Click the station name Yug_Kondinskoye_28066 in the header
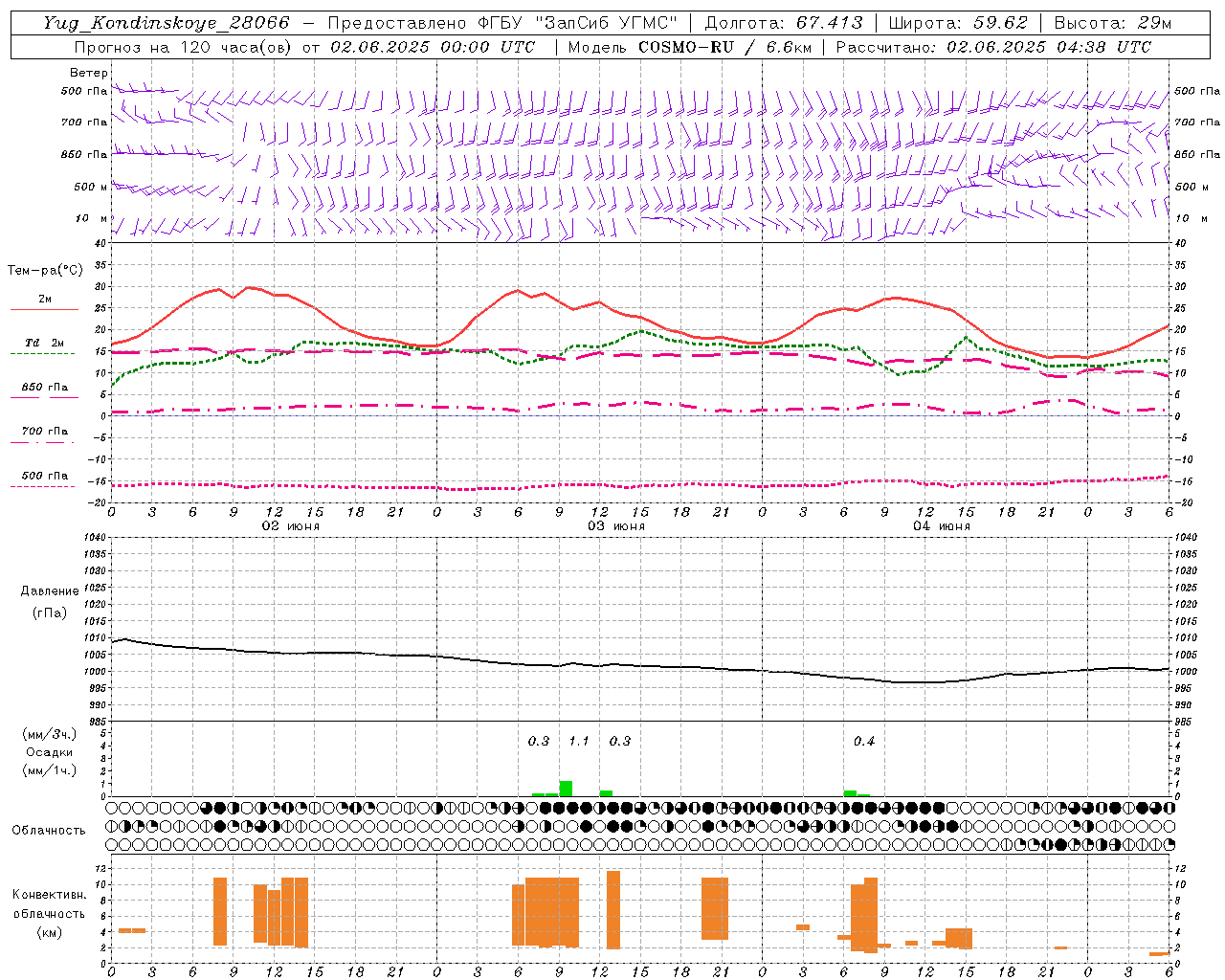 click(x=166, y=23)
